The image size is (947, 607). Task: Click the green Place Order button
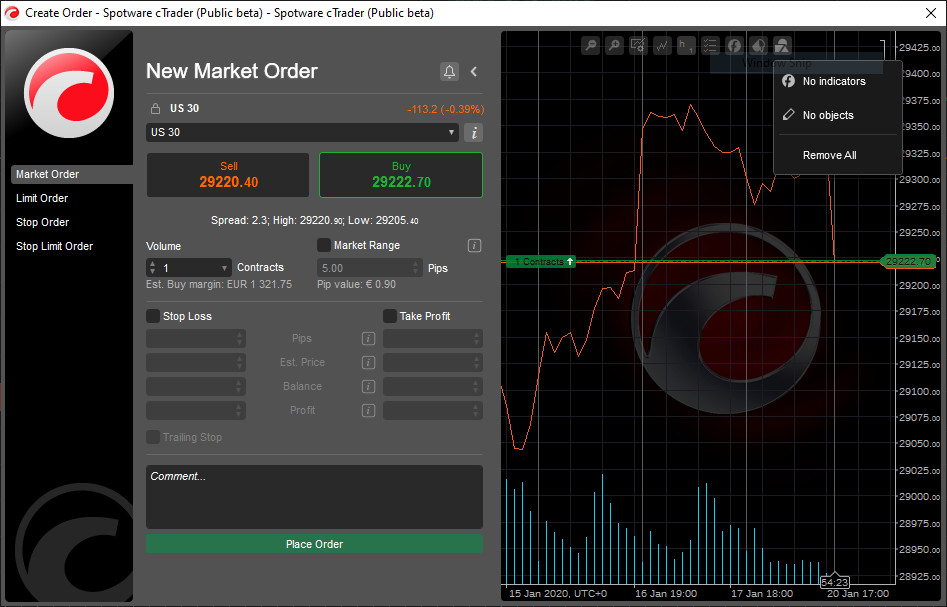click(x=314, y=544)
